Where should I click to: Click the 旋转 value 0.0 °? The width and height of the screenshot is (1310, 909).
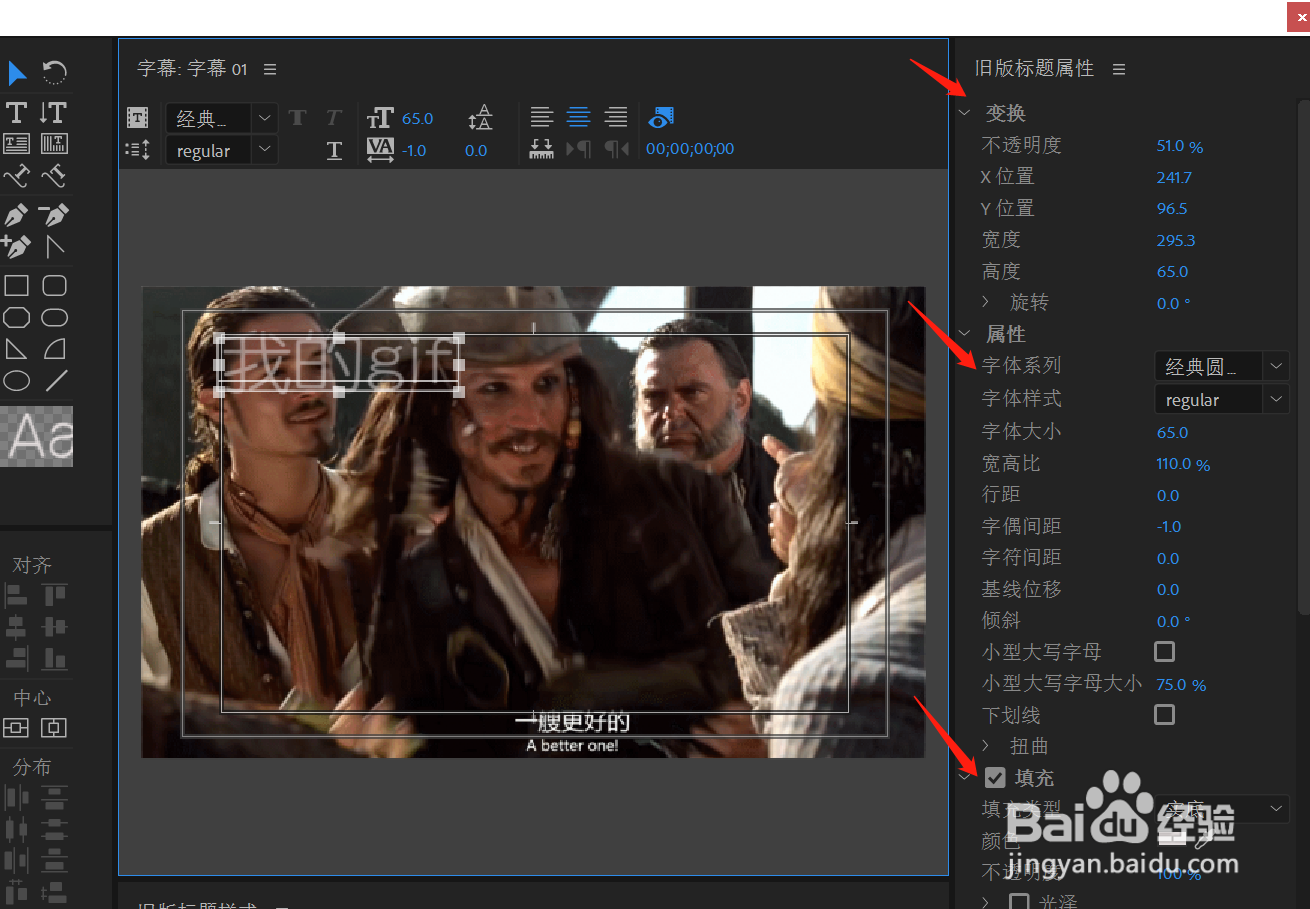pos(1173,303)
